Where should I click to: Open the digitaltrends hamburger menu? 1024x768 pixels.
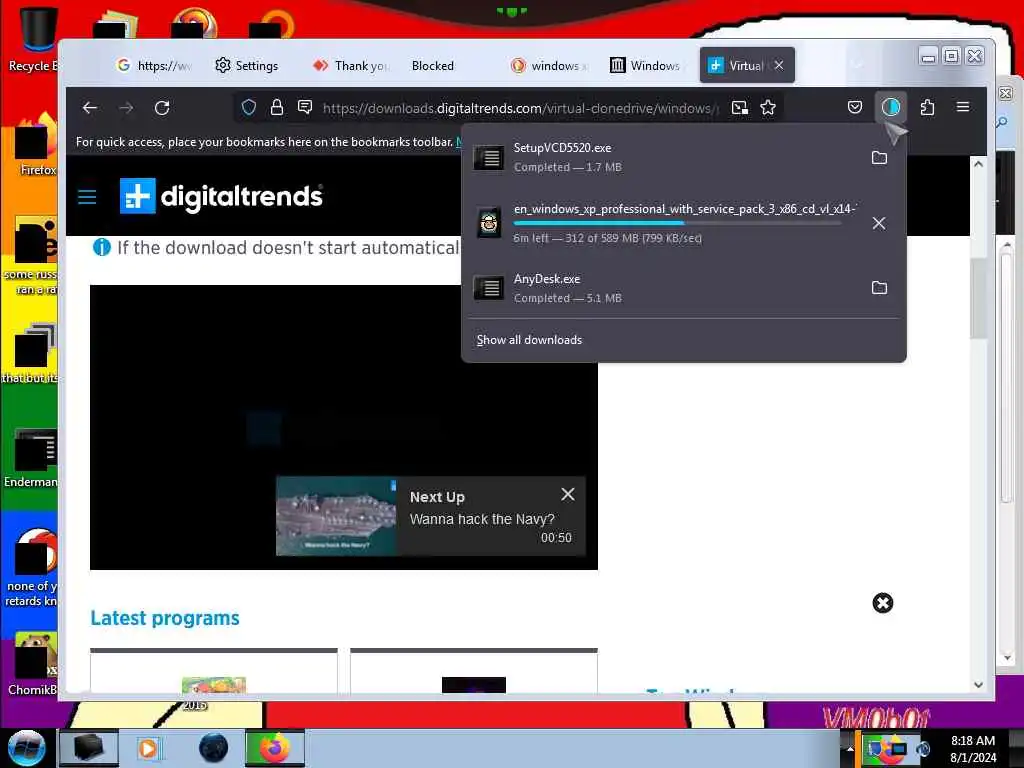tap(87, 197)
